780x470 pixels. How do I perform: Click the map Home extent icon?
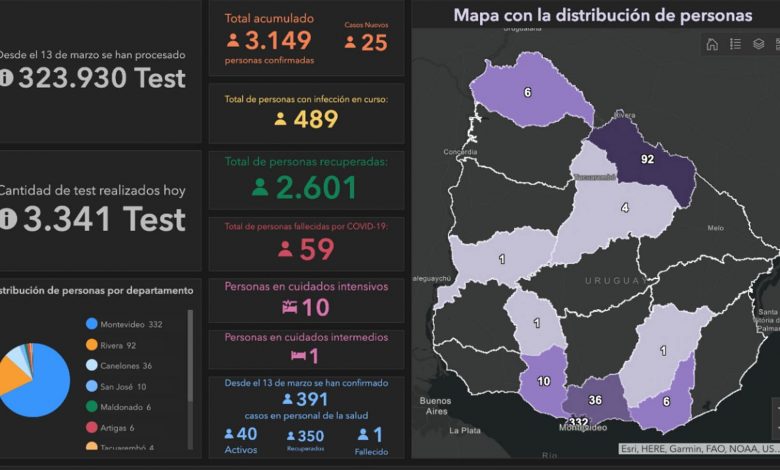pos(712,44)
